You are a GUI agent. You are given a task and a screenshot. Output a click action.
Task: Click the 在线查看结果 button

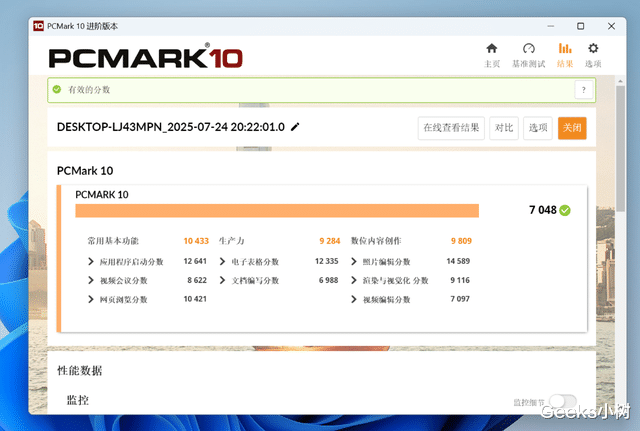coord(451,128)
